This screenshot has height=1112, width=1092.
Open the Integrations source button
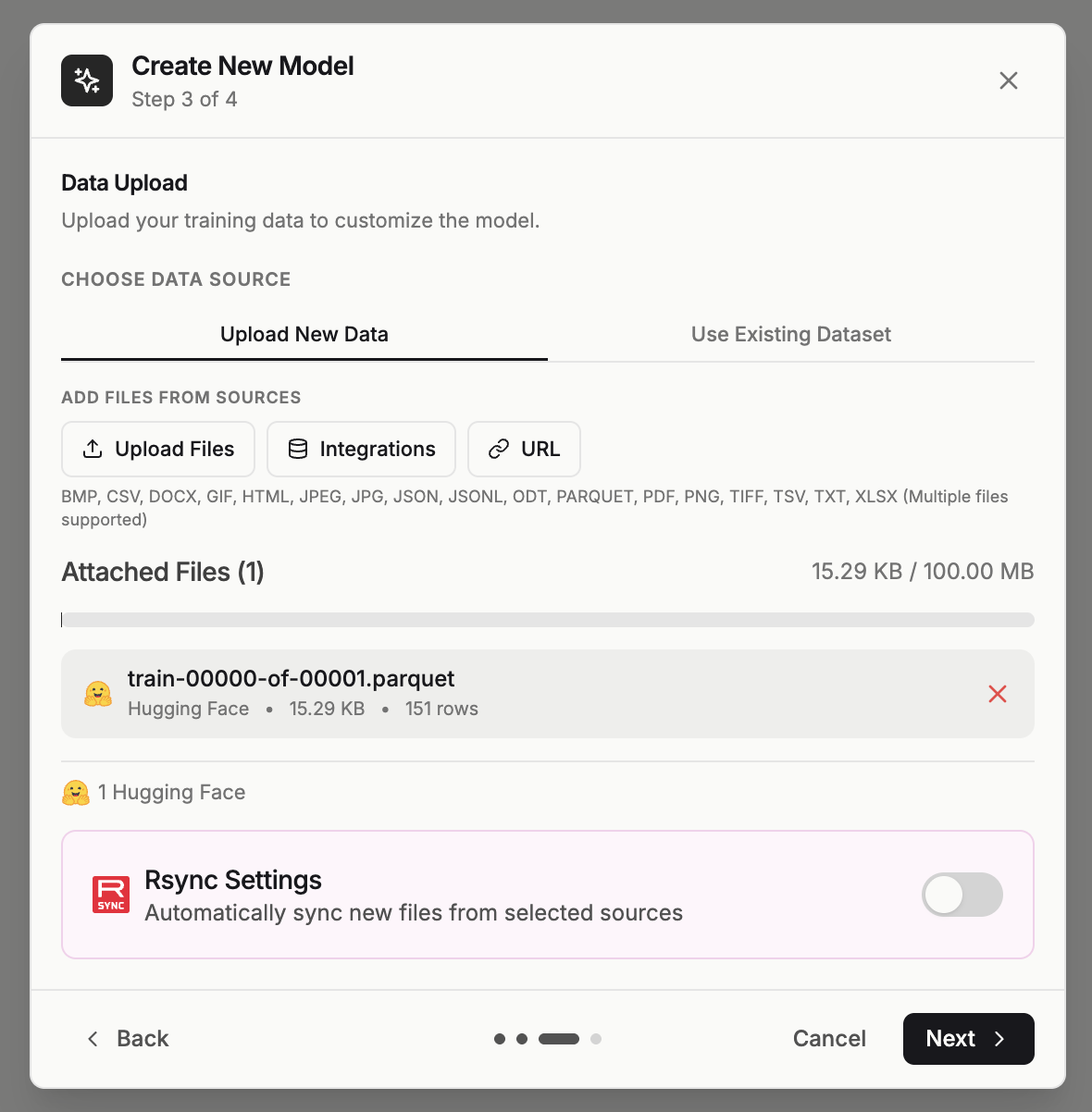(361, 449)
